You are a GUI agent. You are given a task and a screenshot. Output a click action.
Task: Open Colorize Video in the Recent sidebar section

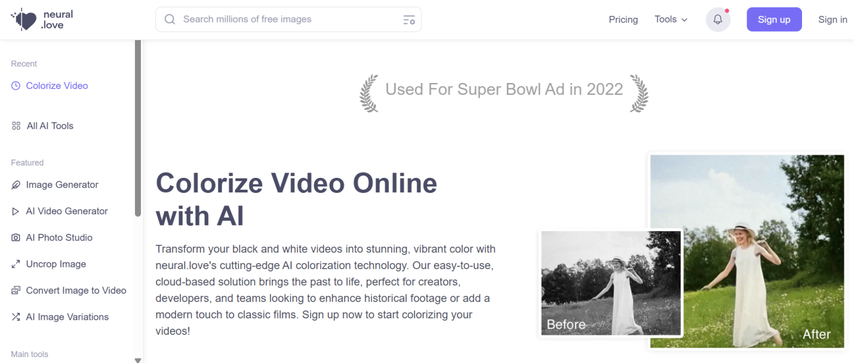57,86
